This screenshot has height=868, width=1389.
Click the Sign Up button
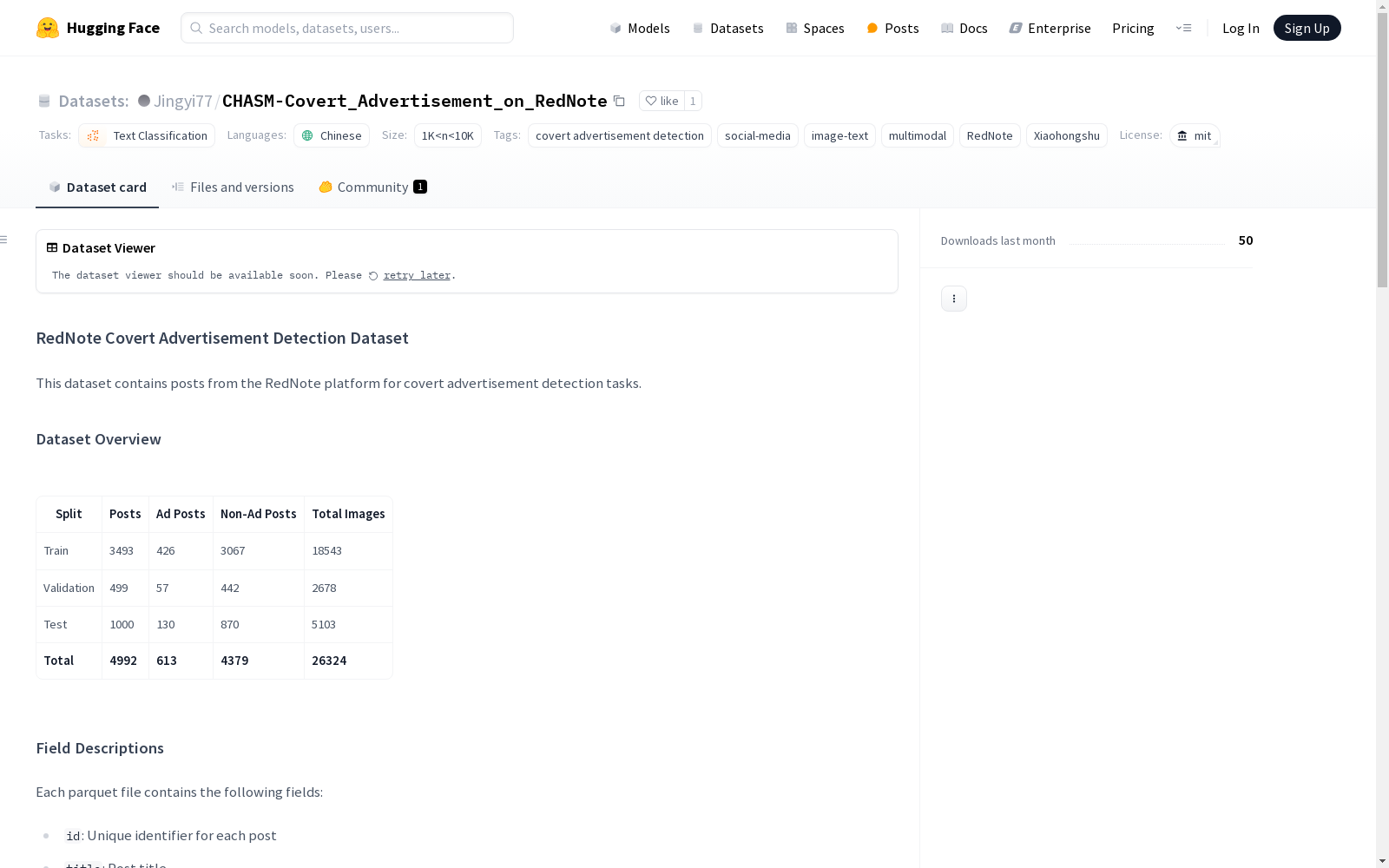(x=1307, y=28)
